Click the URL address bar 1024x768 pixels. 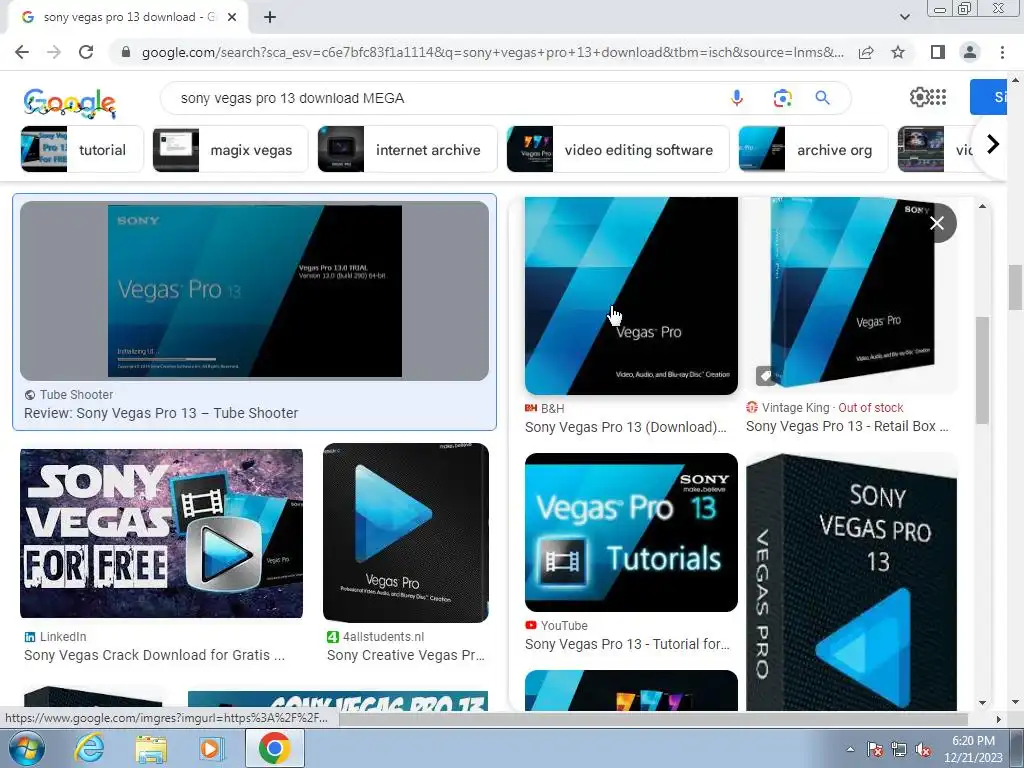tap(492, 52)
